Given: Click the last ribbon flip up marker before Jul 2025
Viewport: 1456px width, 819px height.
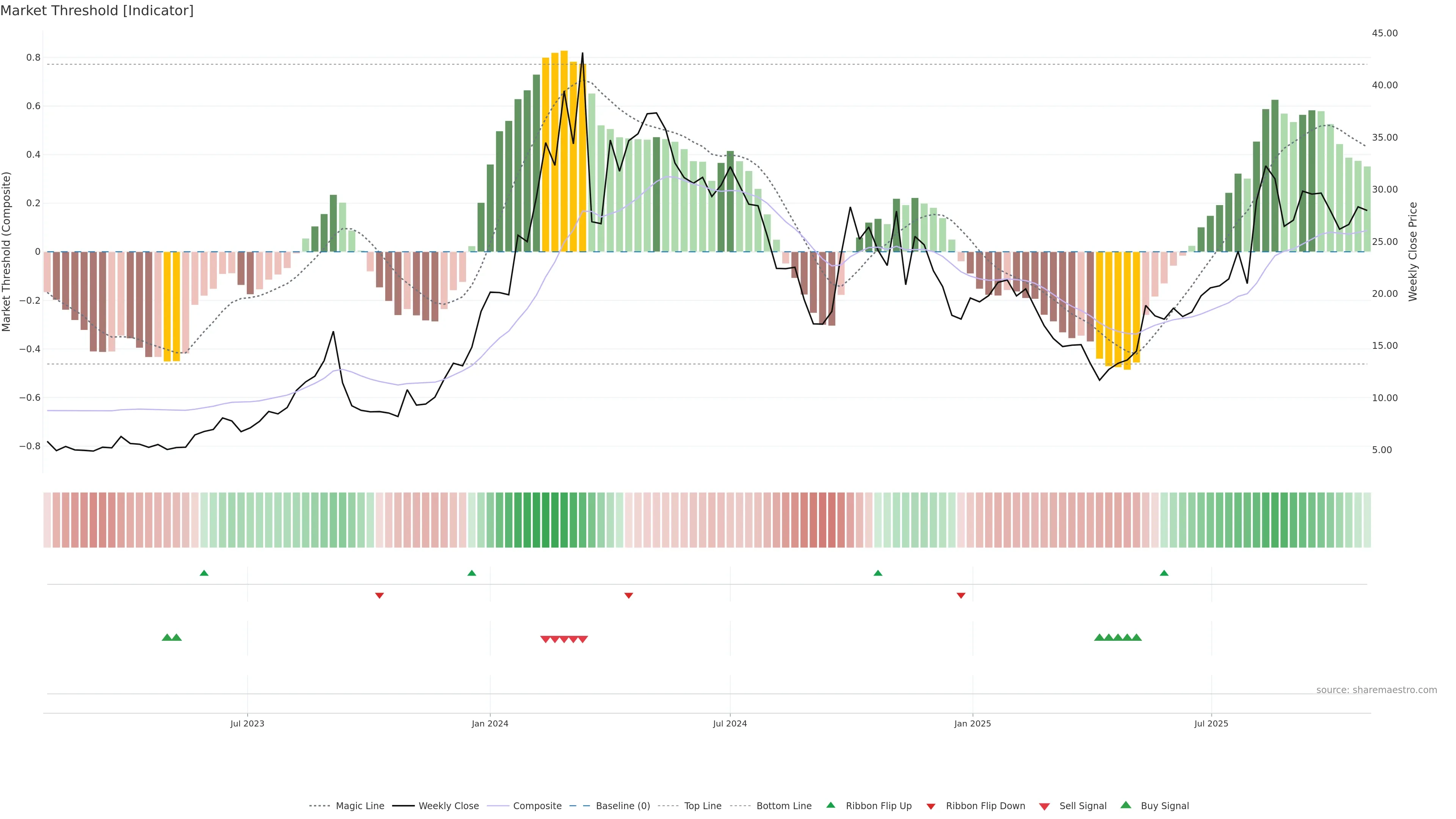Looking at the screenshot, I should pyautogui.click(x=1164, y=573).
